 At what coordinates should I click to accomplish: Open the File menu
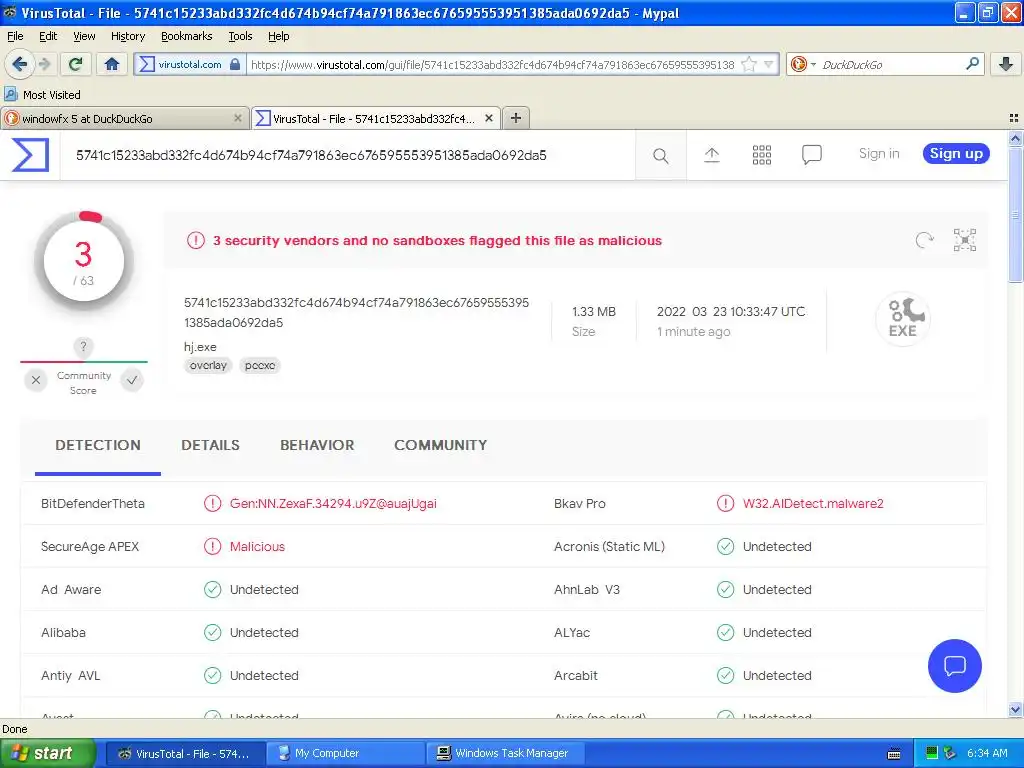(x=15, y=36)
